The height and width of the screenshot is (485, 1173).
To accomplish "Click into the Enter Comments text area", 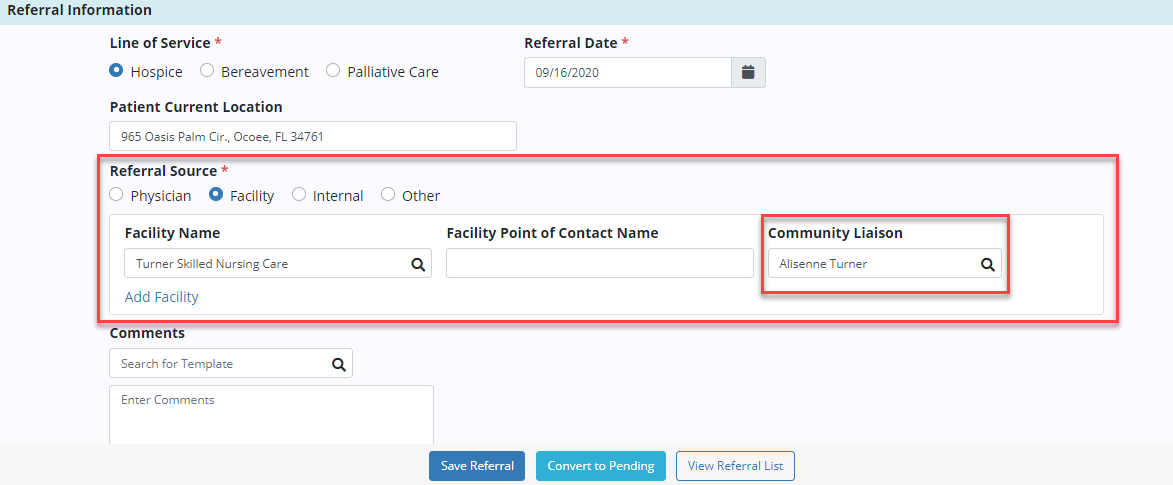I will pos(270,415).
